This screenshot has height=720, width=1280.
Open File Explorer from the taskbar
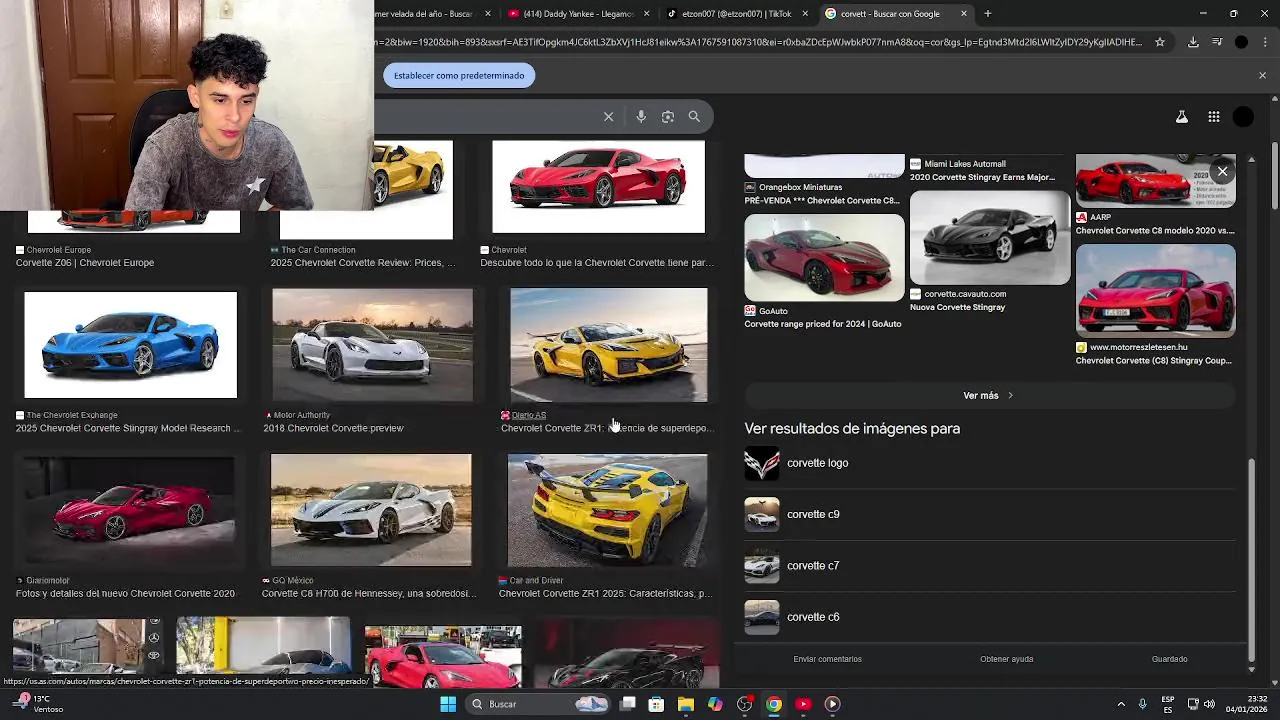686,704
